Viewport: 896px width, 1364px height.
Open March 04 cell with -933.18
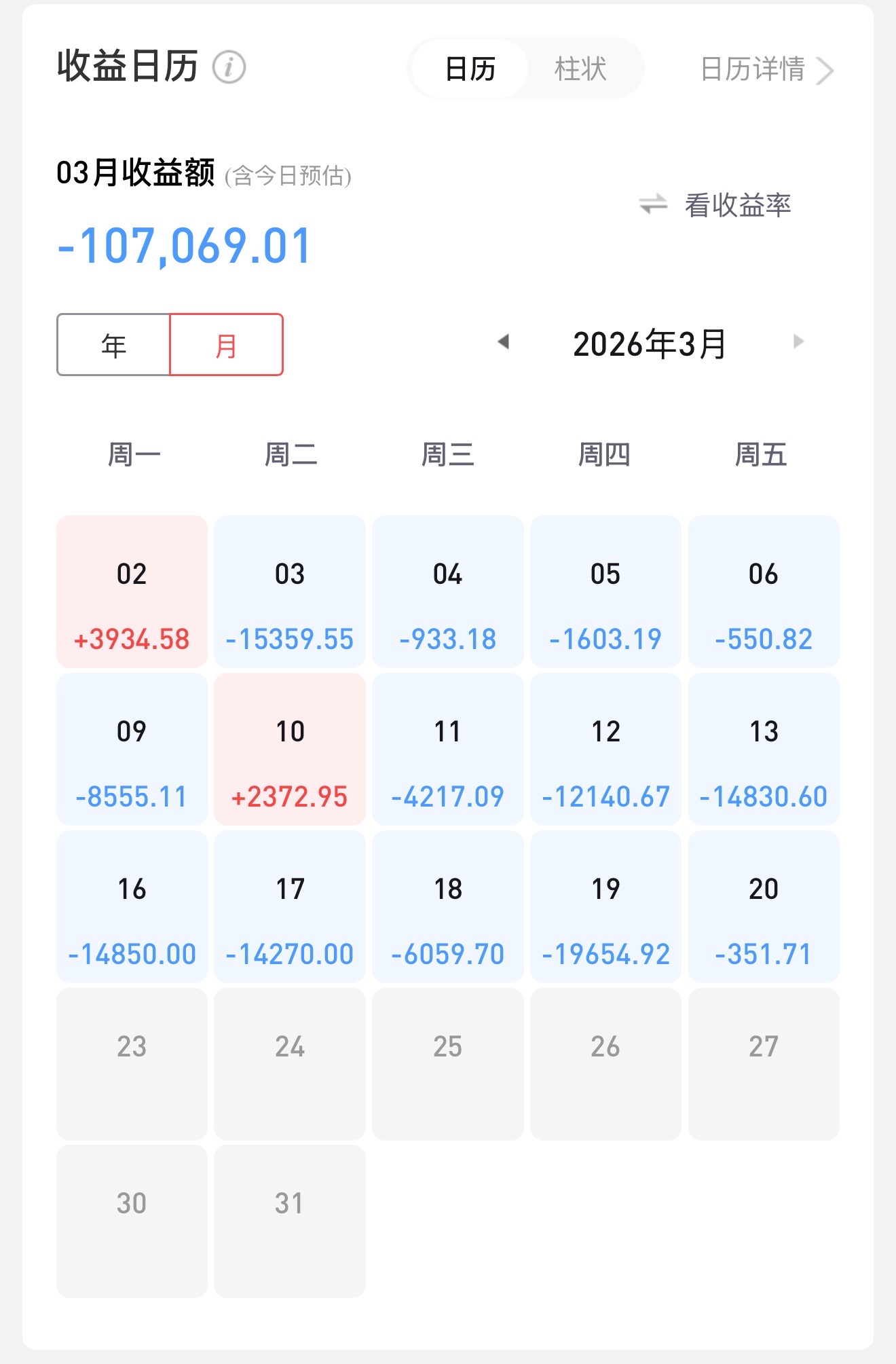point(448,591)
